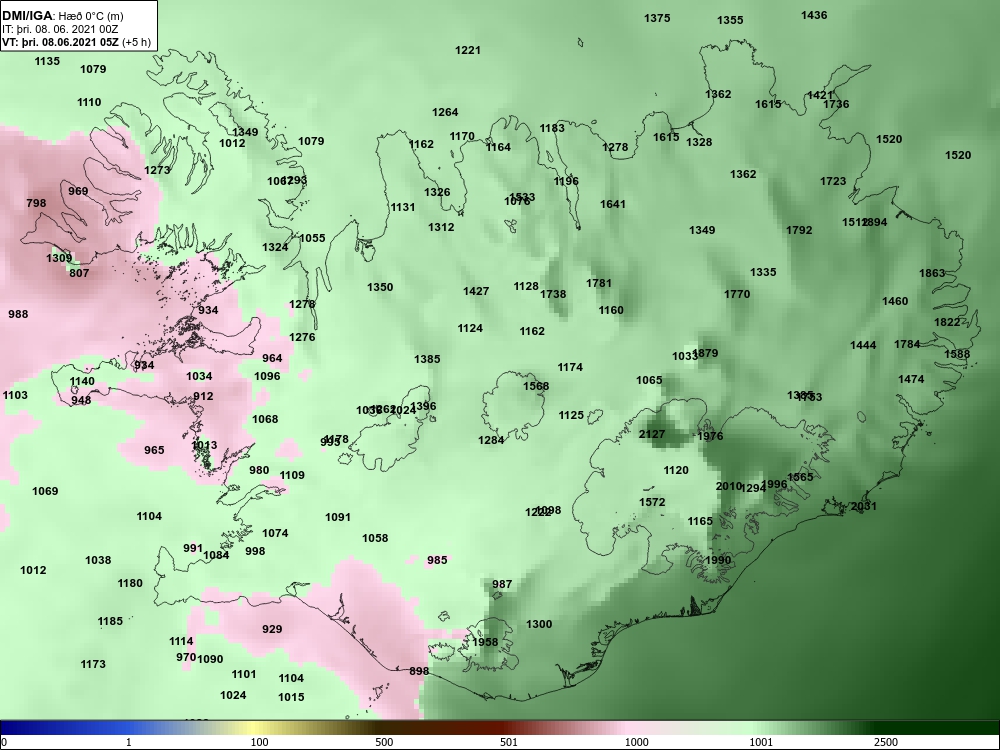The height and width of the screenshot is (750, 1000).
Task: Click the 1385 map value
Action: coord(427,360)
